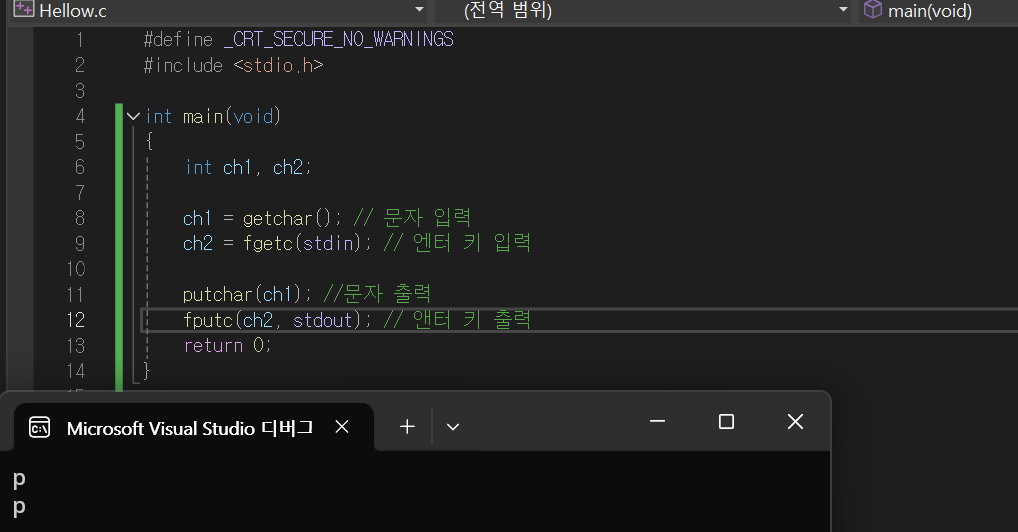
Task: Click the comment '// 문자 입력'
Action: (412, 218)
